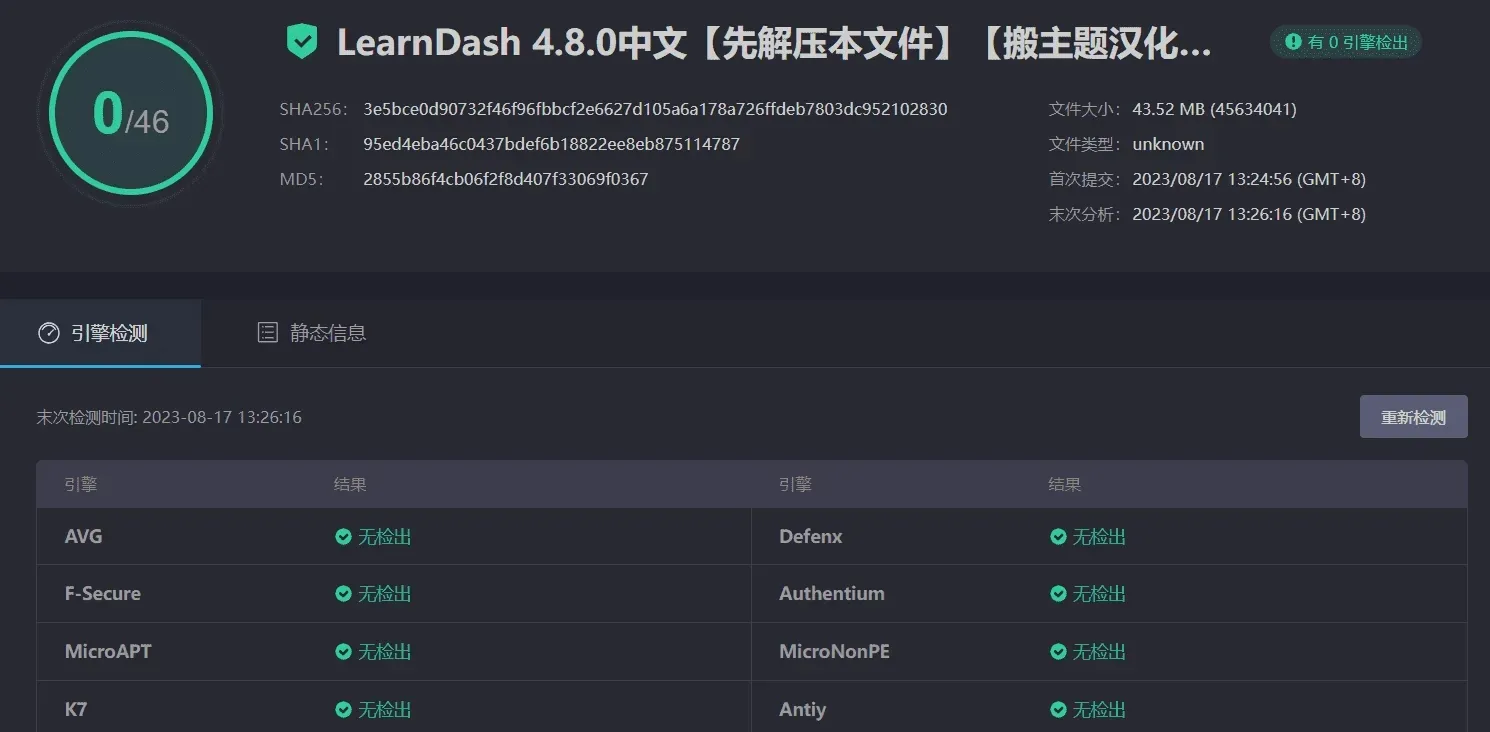Click the file type value unknown
Screen dimensions: 1490x732
[x=1168, y=144]
